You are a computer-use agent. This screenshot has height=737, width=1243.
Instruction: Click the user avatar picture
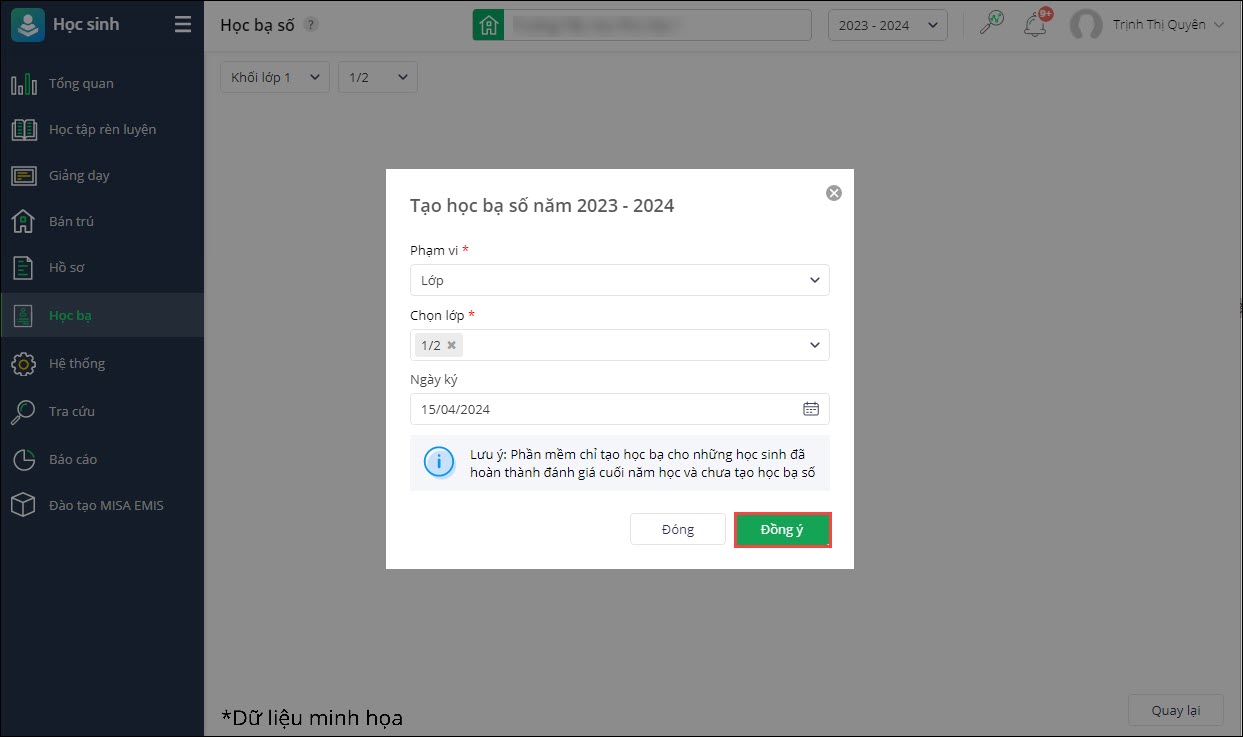[x=1086, y=25]
